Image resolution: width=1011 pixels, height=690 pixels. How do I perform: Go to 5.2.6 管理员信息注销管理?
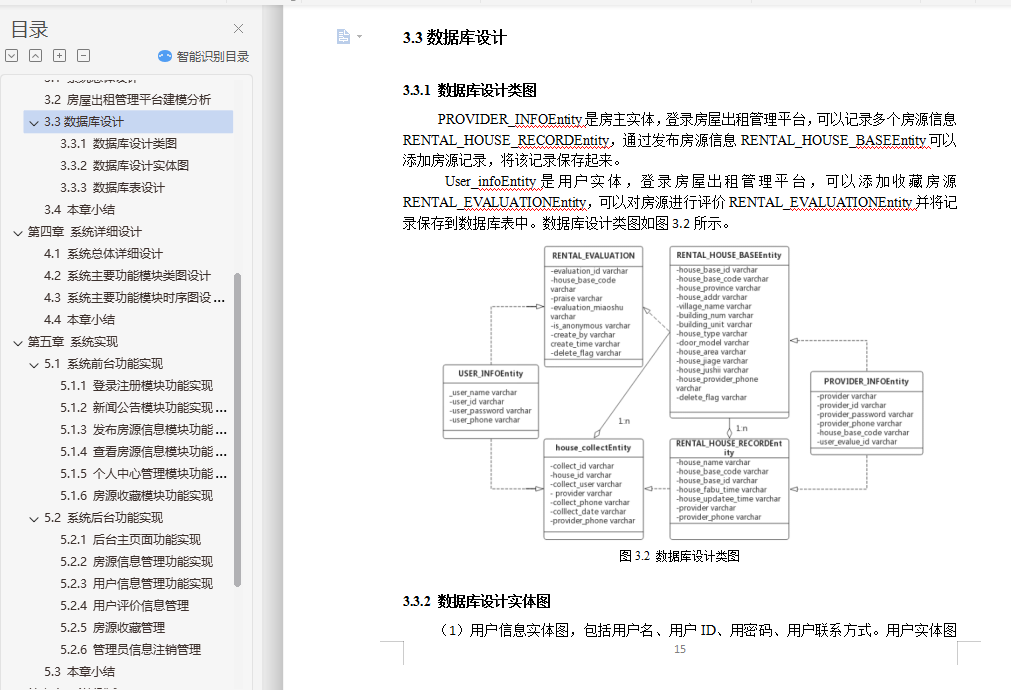pos(130,649)
